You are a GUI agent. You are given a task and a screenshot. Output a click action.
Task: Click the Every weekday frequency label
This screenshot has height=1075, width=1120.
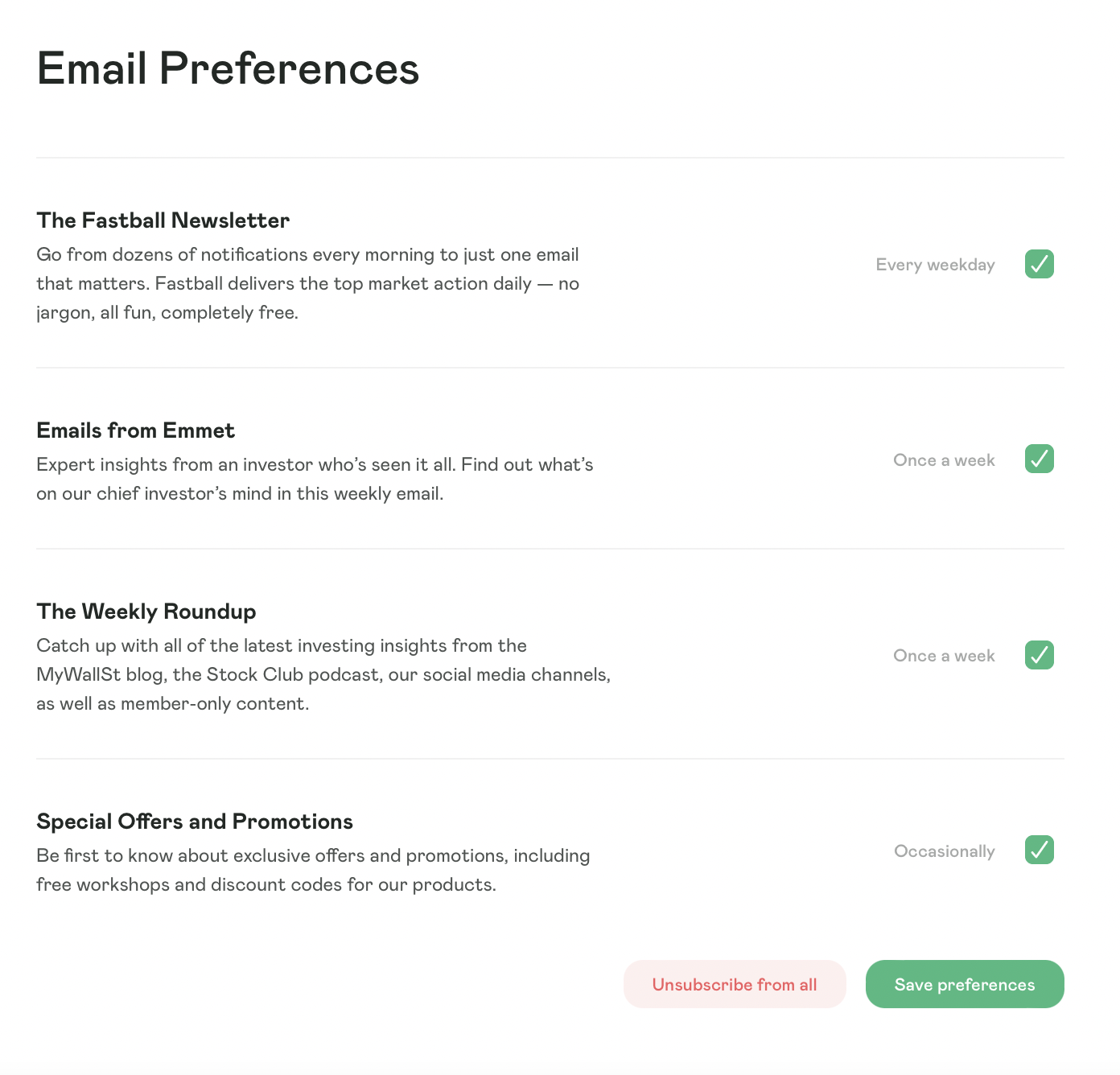pyautogui.click(x=935, y=265)
